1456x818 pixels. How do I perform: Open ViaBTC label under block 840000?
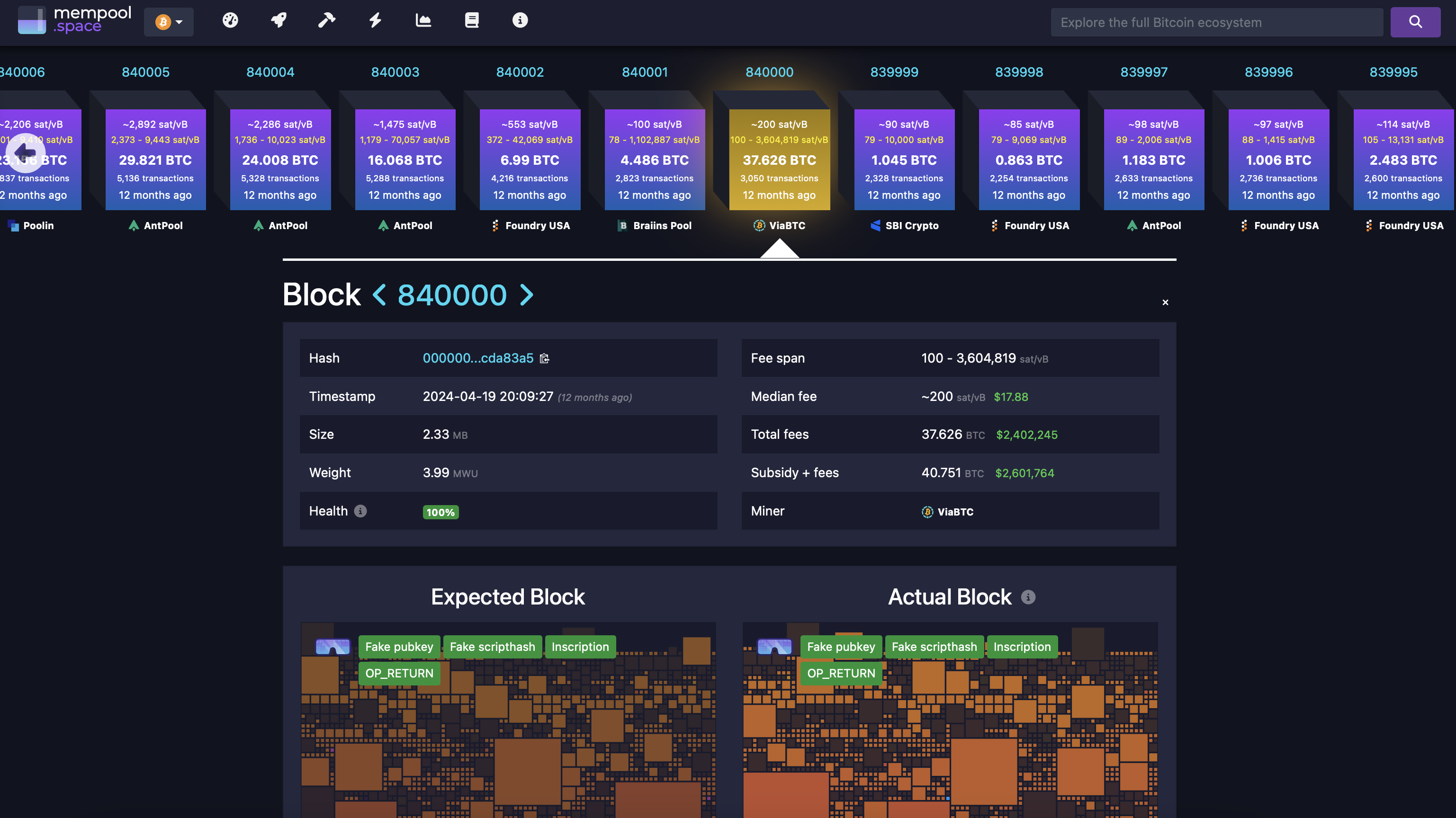click(780, 225)
